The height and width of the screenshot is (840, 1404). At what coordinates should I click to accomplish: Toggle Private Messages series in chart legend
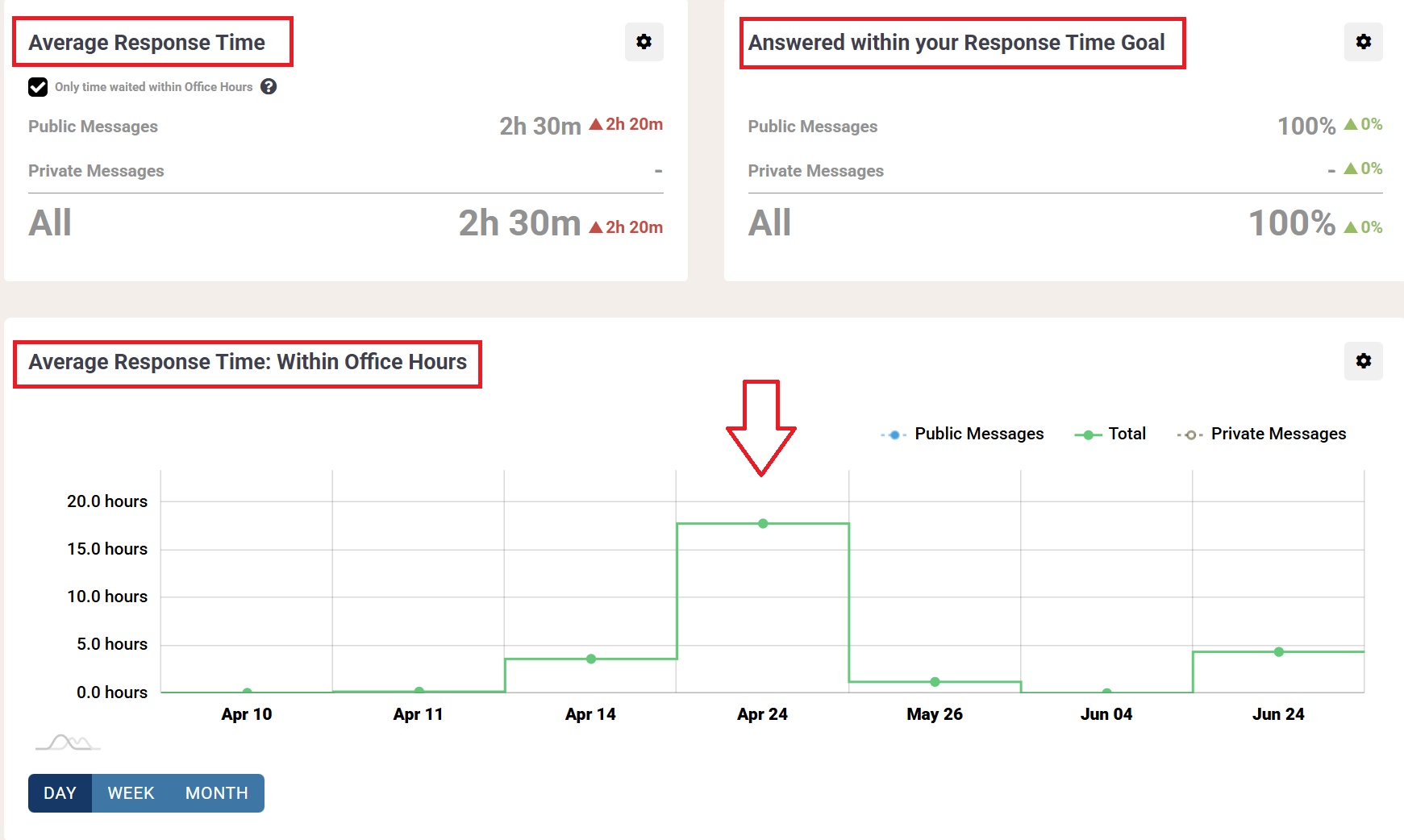coord(1261,434)
